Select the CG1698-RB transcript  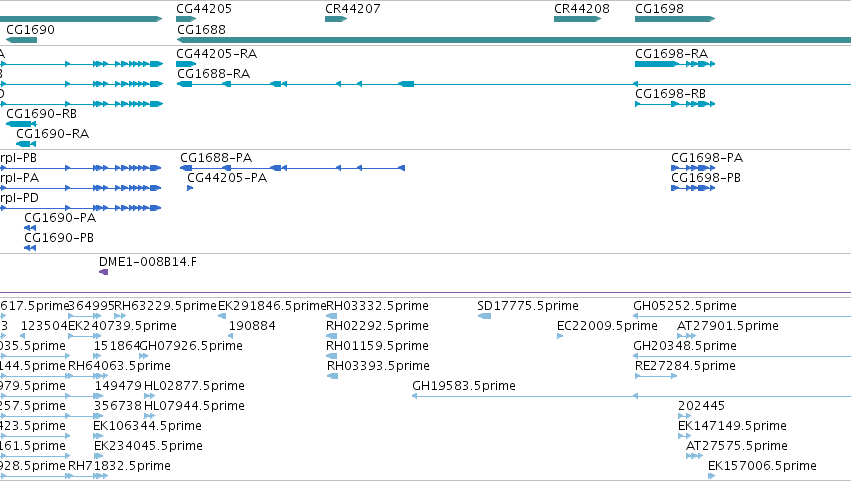click(675, 104)
